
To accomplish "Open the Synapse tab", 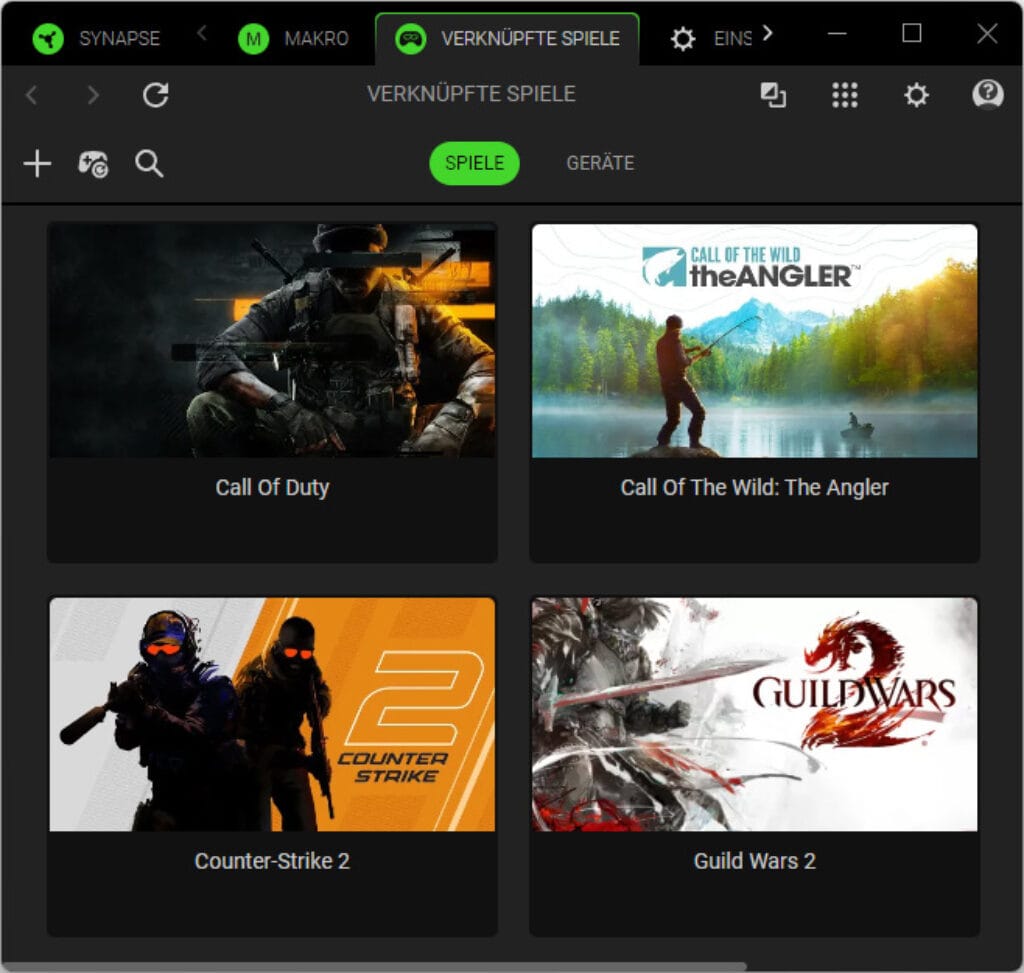I will click(x=97, y=38).
